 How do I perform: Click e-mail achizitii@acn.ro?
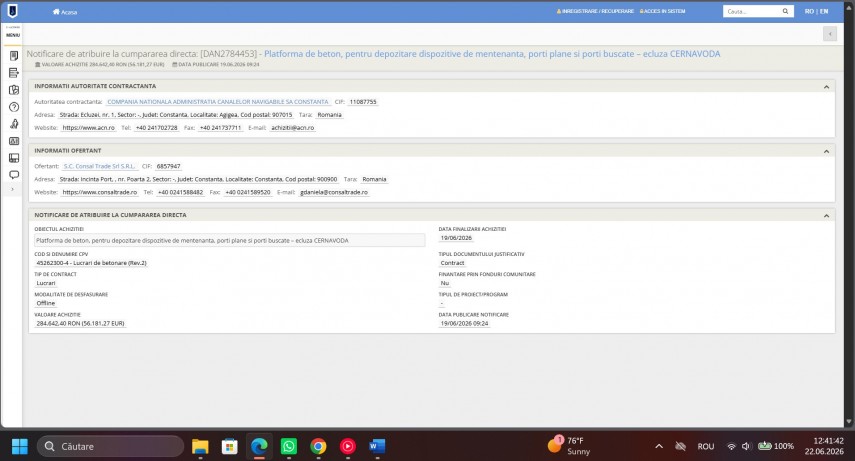click(293, 128)
